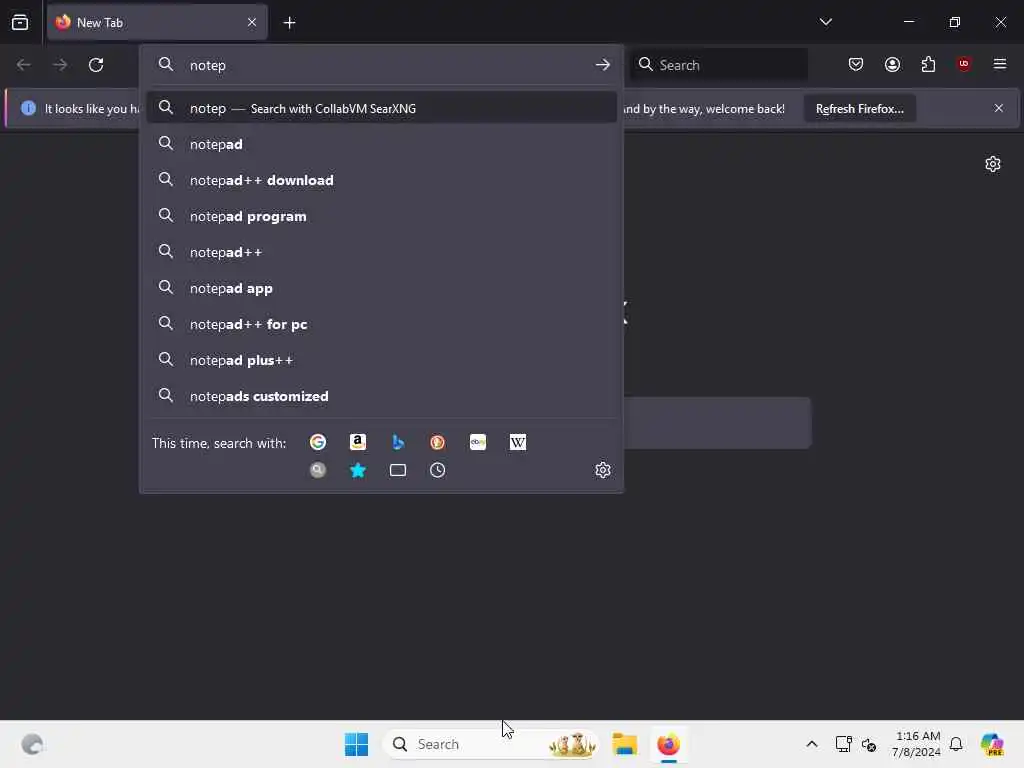Open the clock showing 1:16 AM
The image size is (1024, 768).
[x=916, y=744]
